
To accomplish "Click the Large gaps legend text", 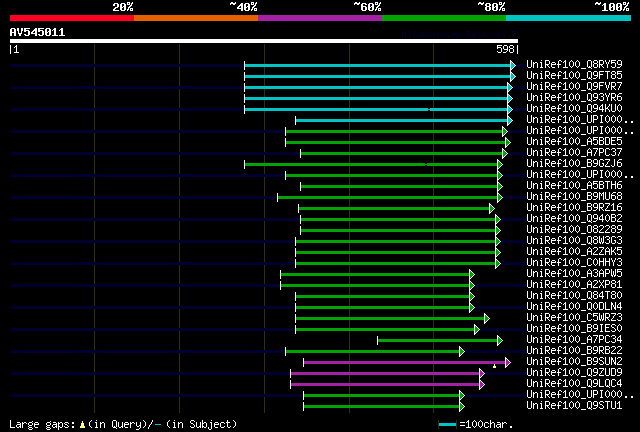I will [x=123, y=424].
